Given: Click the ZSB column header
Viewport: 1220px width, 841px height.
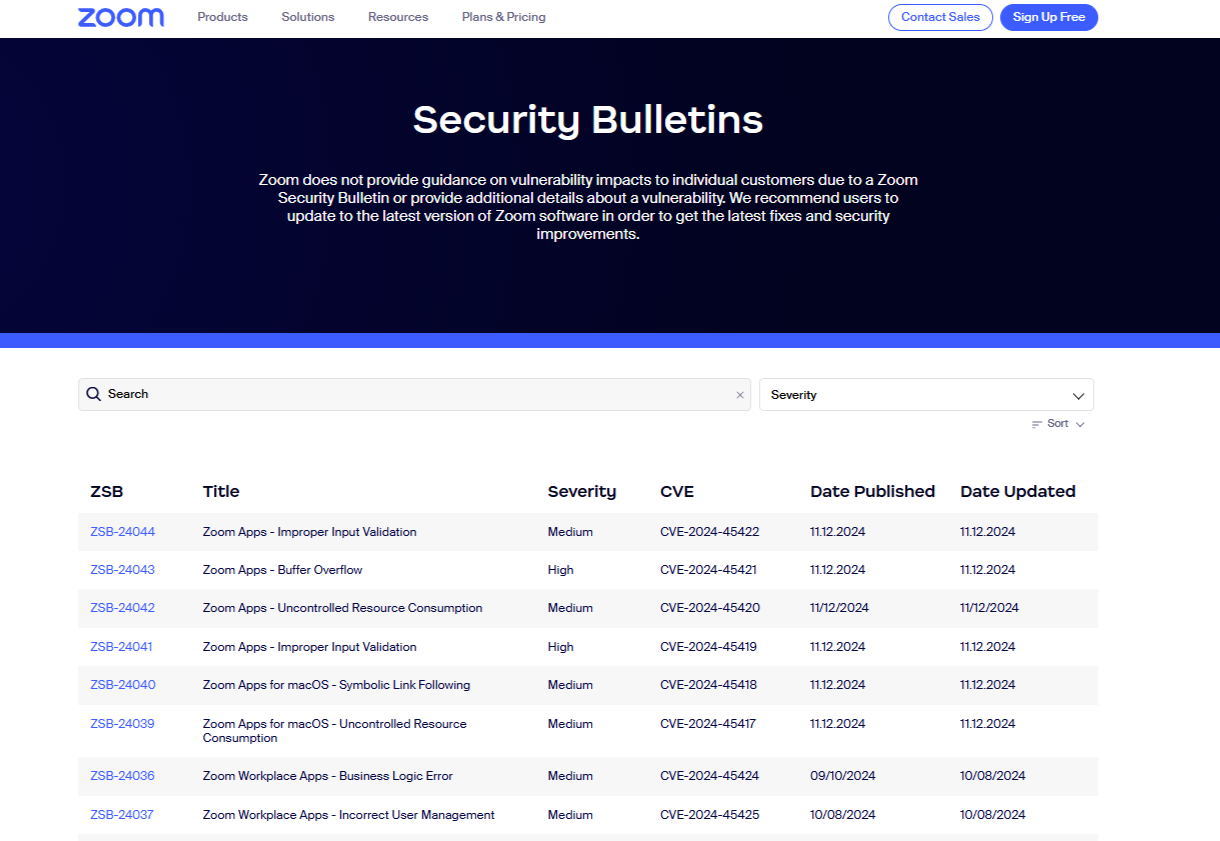Looking at the screenshot, I should point(107,491).
